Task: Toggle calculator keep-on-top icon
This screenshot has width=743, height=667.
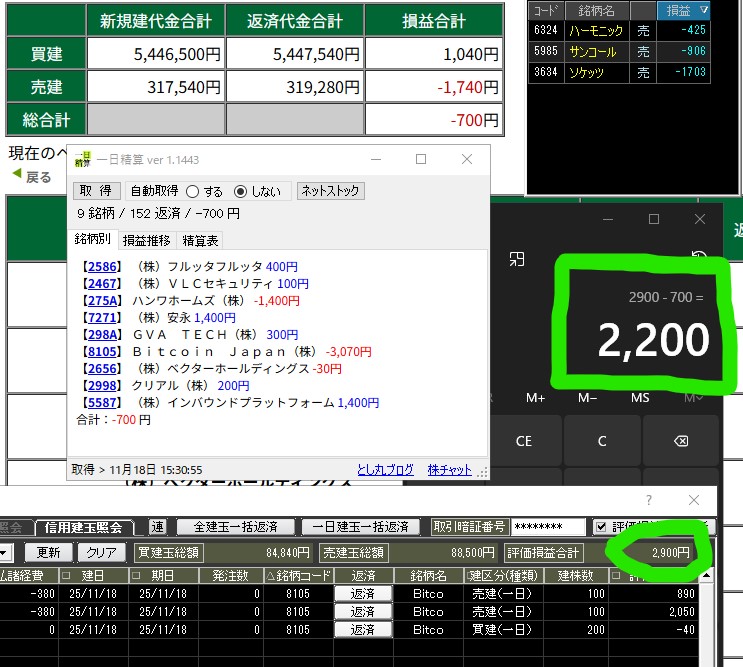Action: pyautogui.click(x=517, y=259)
